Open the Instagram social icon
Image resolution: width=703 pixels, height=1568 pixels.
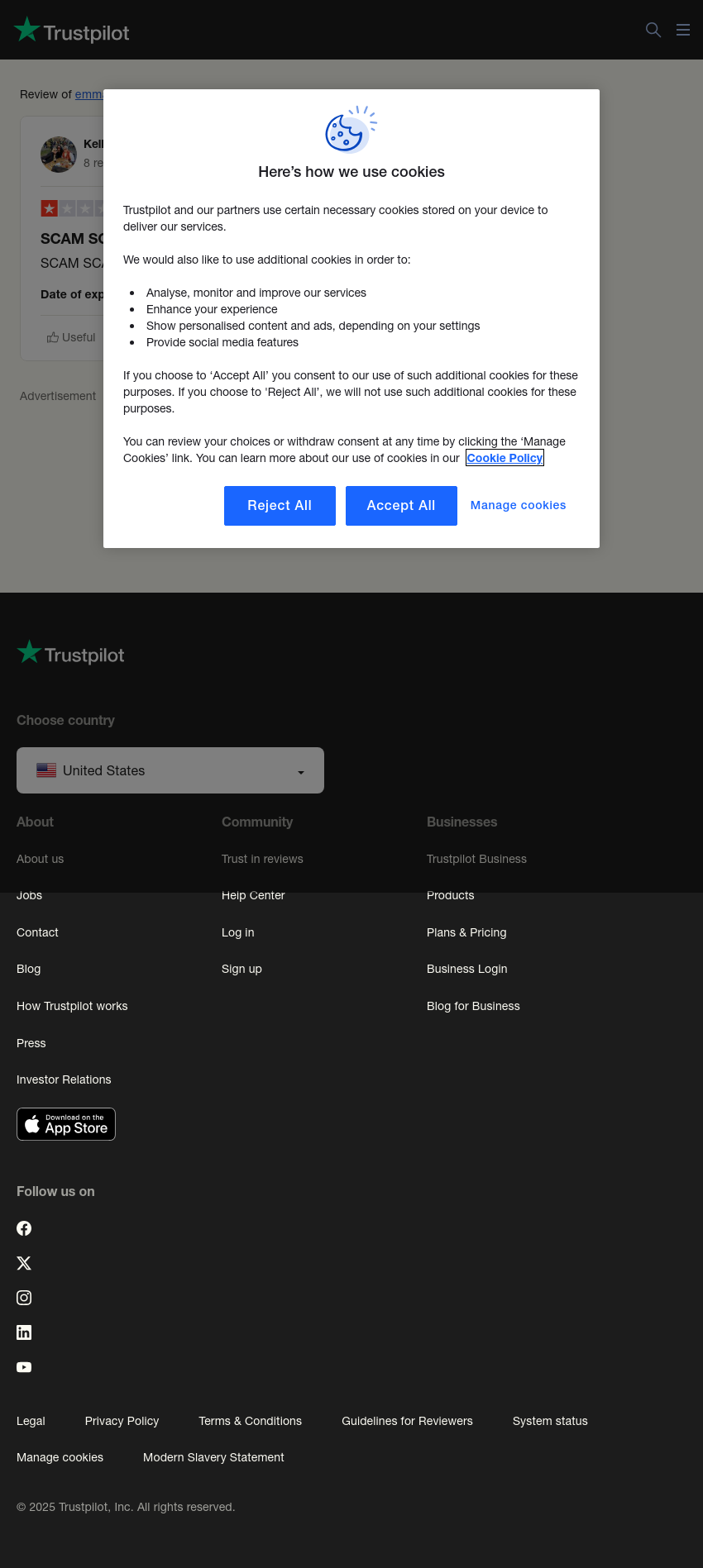24,1298
